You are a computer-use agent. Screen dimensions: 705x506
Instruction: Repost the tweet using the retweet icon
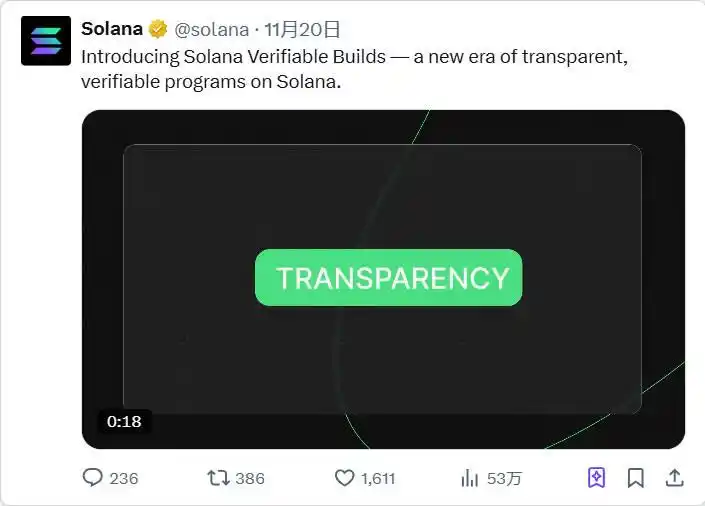coord(217,478)
